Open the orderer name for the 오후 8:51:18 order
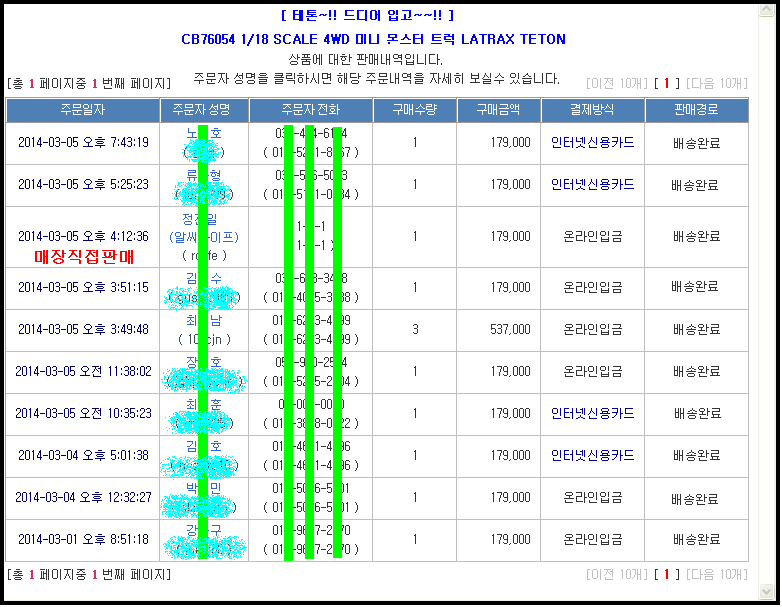The image size is (782, 607). coord(204,530)
